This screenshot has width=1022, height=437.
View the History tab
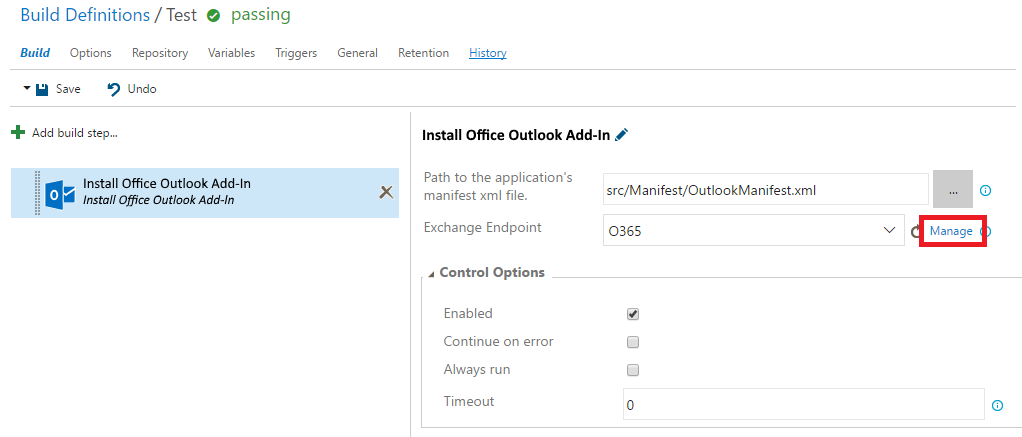488,53
